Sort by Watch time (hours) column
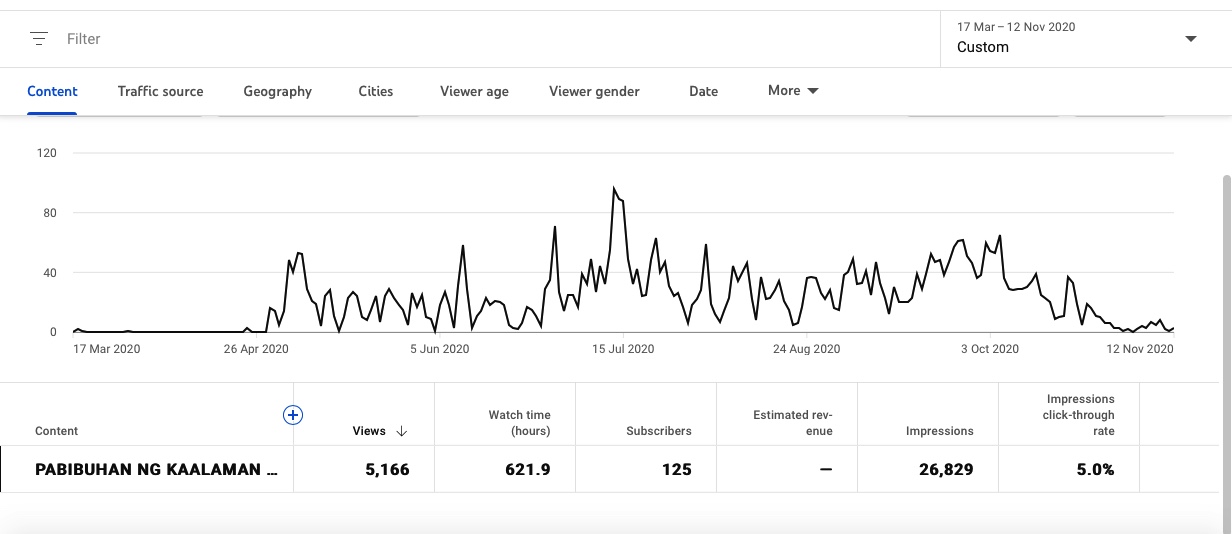 [x=519, y=423]
